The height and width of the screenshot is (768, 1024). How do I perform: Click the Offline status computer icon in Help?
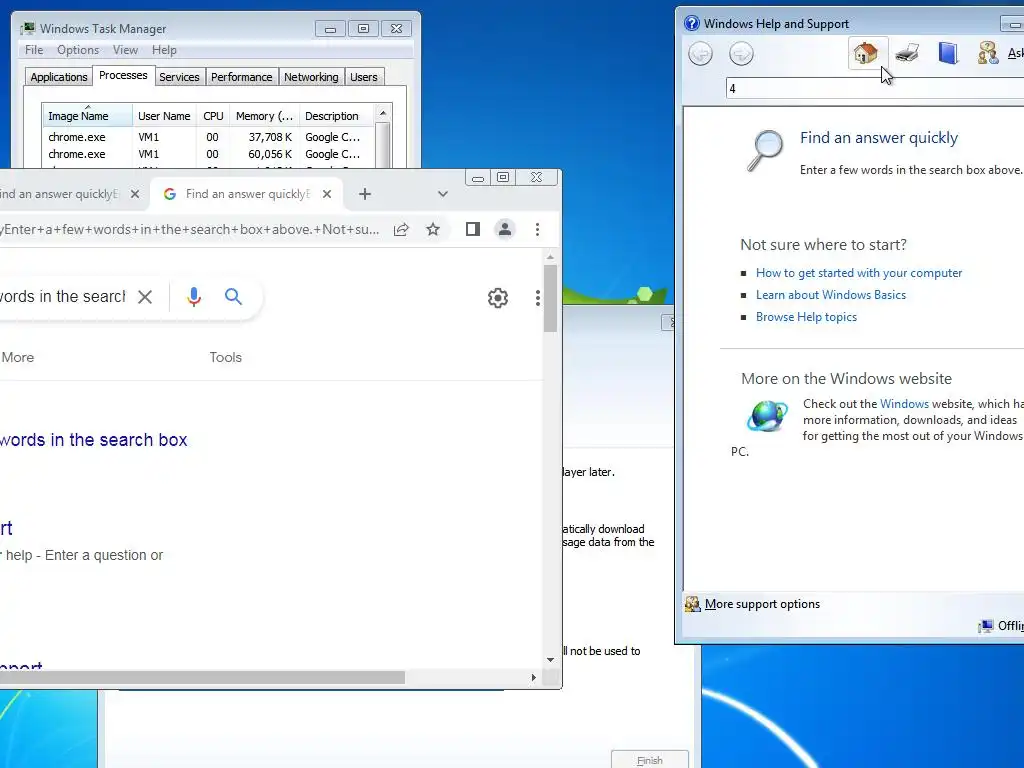pos(985,626)
